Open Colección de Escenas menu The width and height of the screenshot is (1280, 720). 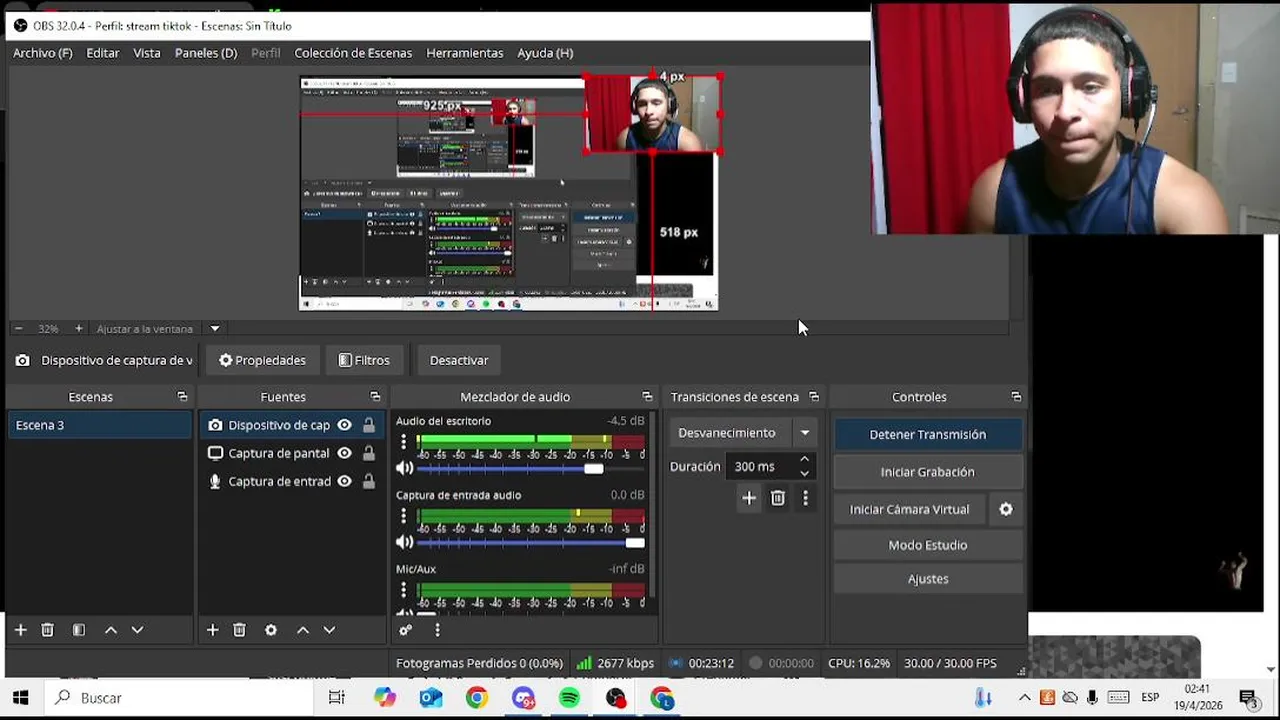click(x=353, y=53)
